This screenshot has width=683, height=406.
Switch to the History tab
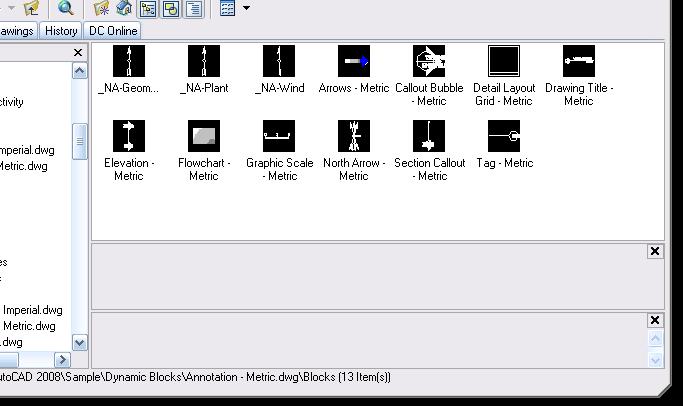pos(61,31)
